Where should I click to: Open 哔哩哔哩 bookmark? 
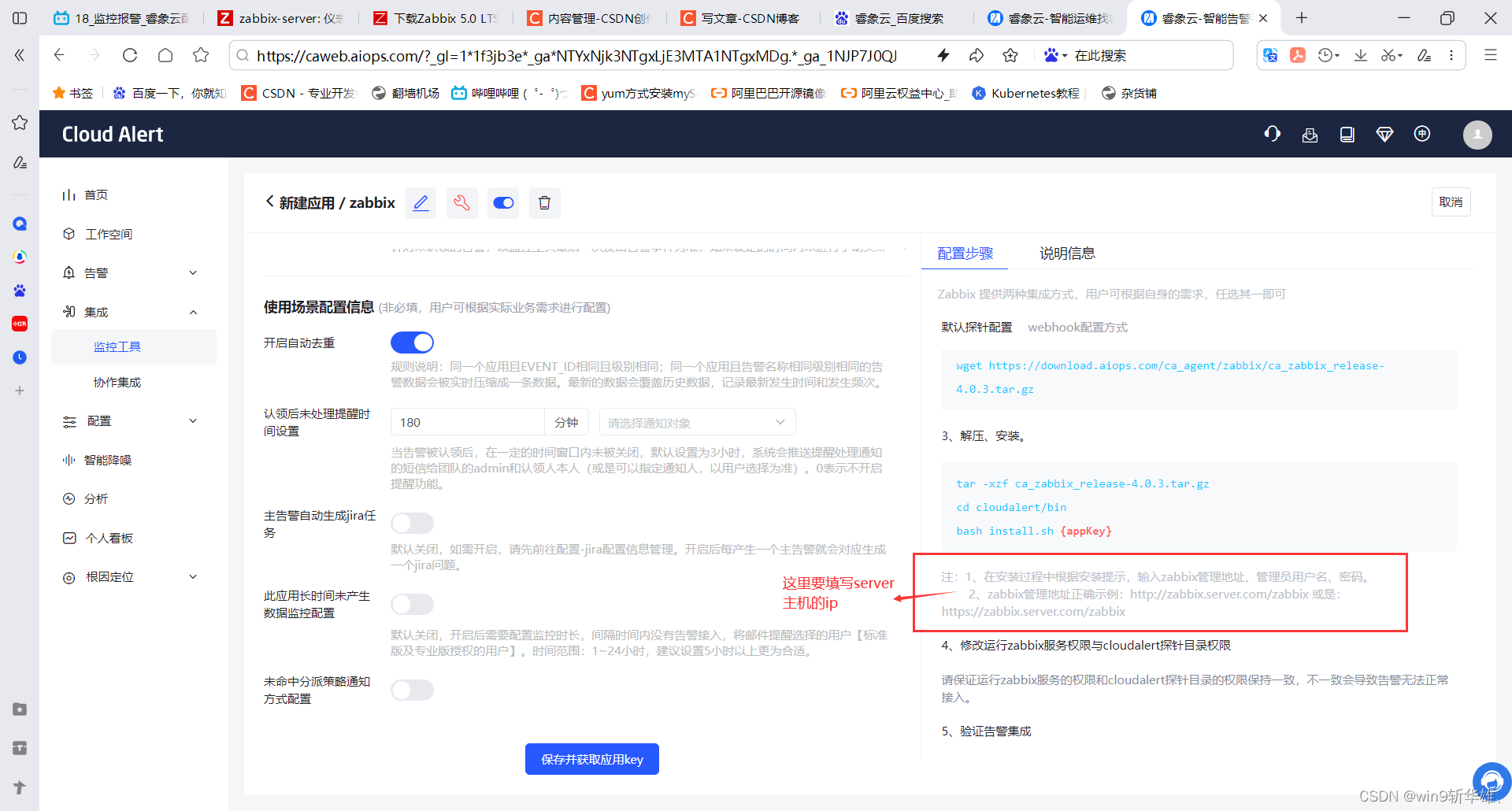click(509, 93)
